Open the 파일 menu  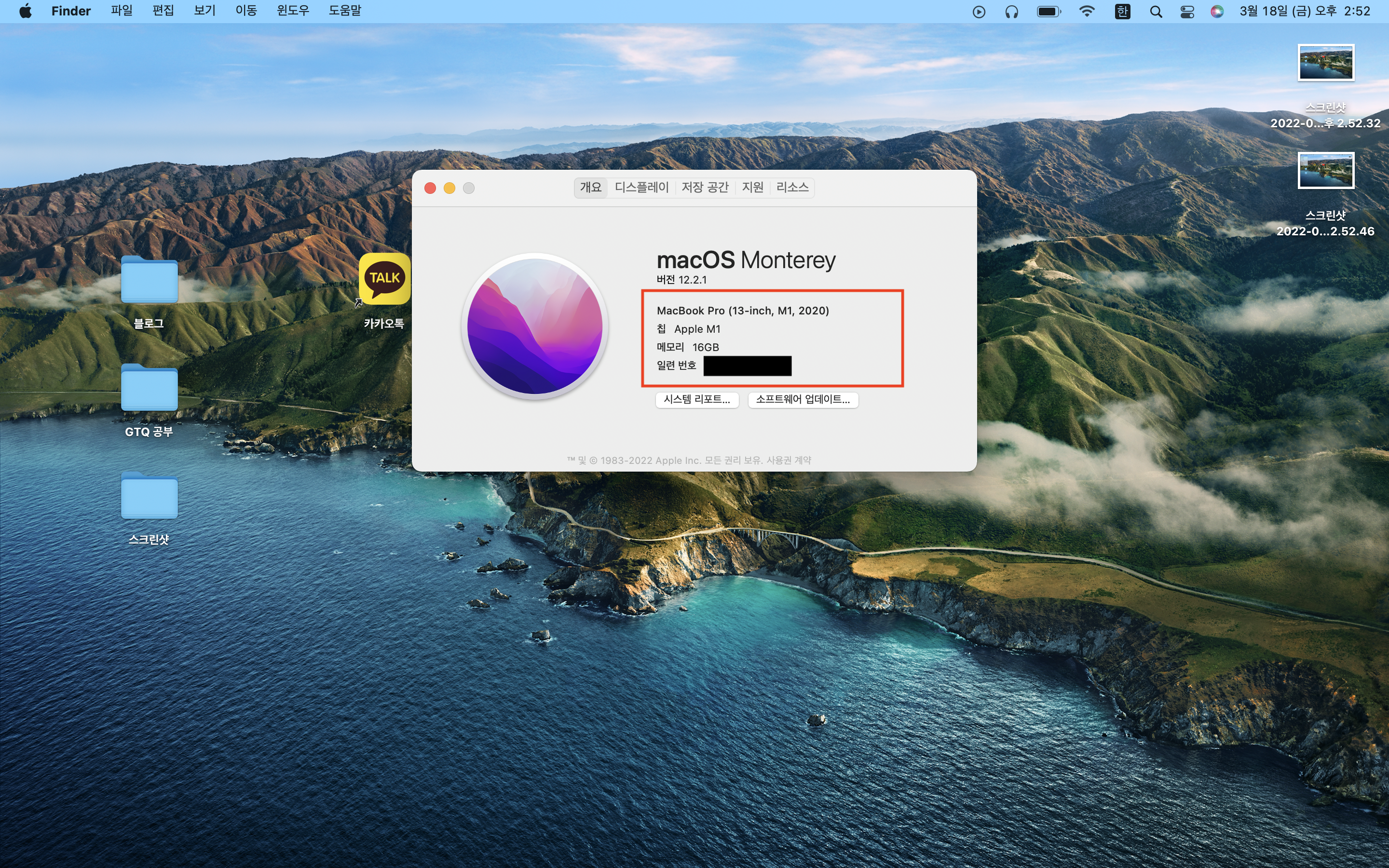(x=122, y=11)
